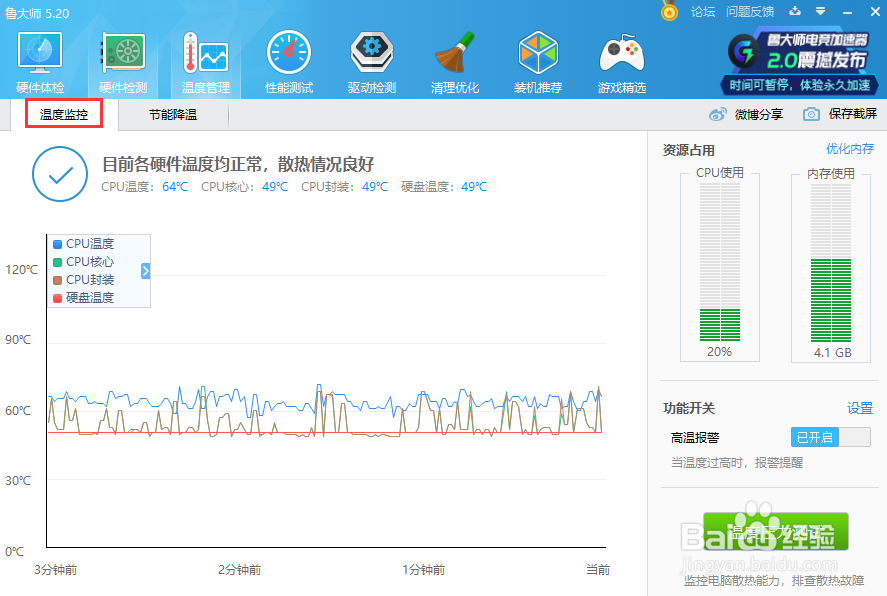
Task: Click 保存截屏 to save screenshot
Action: [840, 114]
